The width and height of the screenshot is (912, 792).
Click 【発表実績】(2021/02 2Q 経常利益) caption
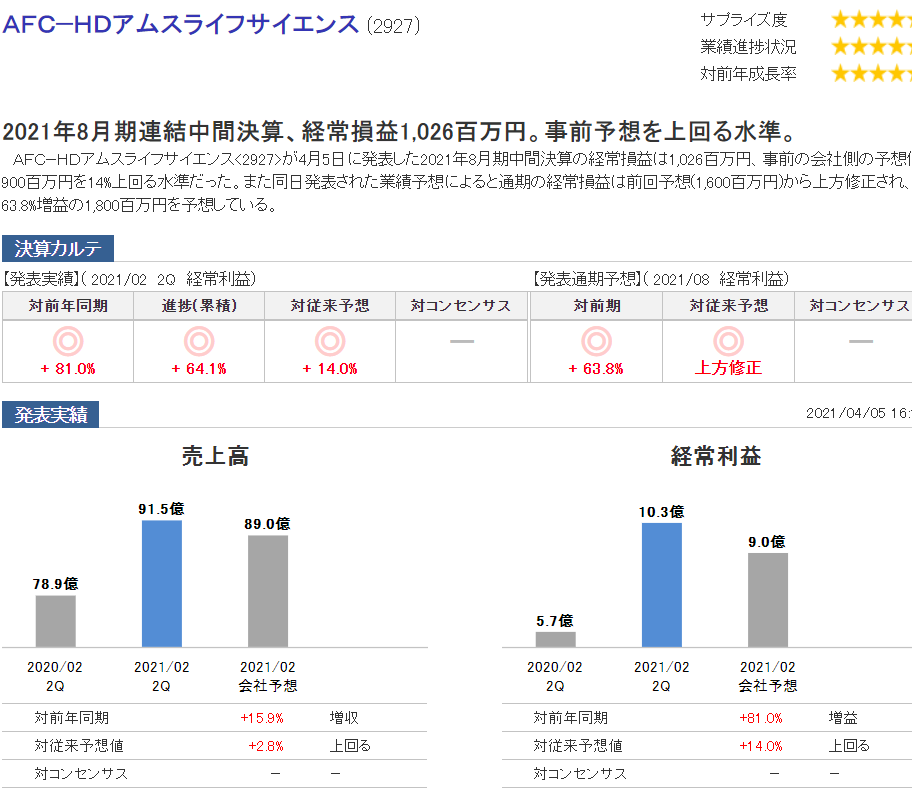click(129, 279)
